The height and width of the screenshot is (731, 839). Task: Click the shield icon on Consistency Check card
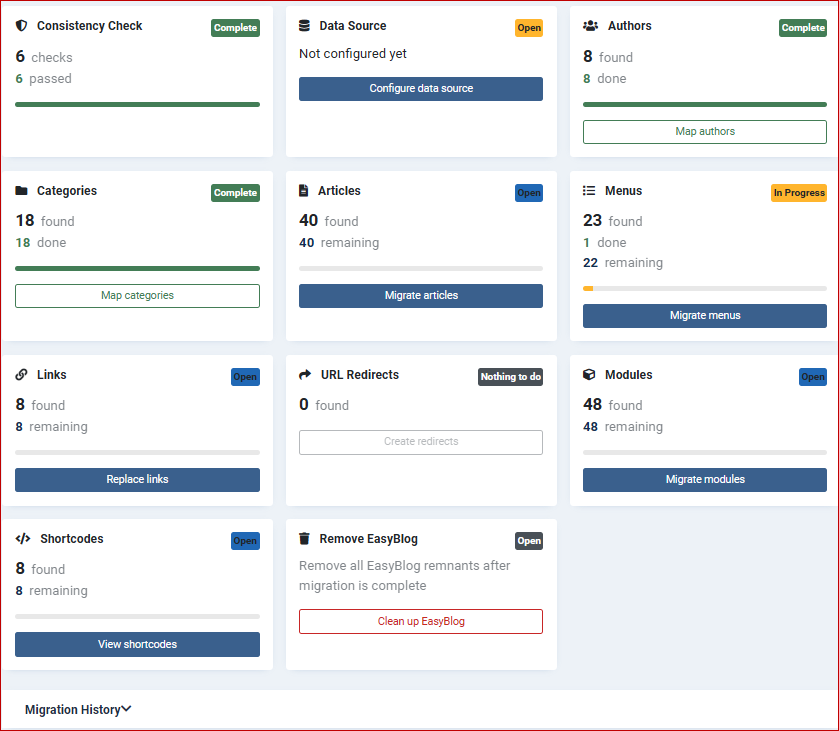(x=22, y=26)
